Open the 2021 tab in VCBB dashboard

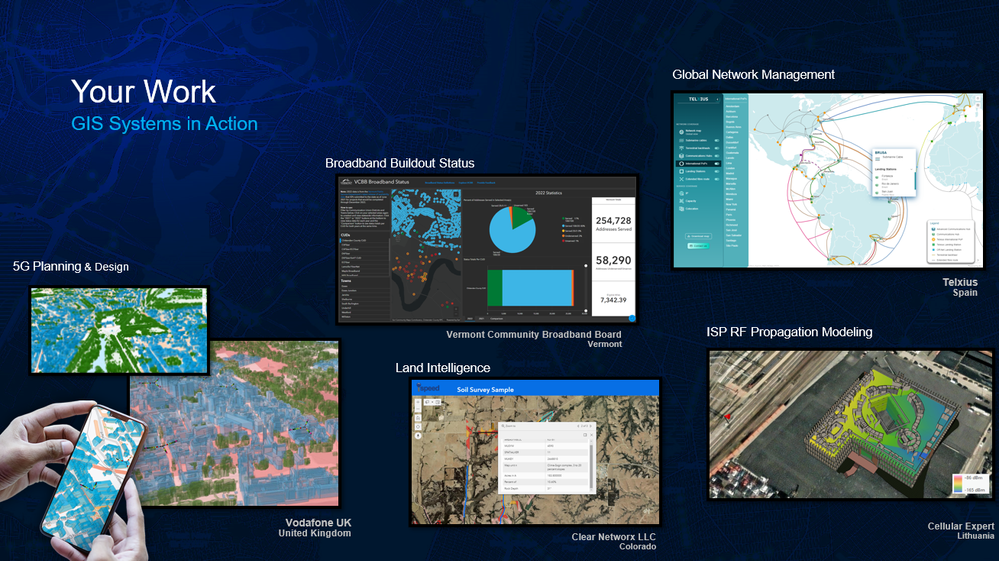[481, 318]
